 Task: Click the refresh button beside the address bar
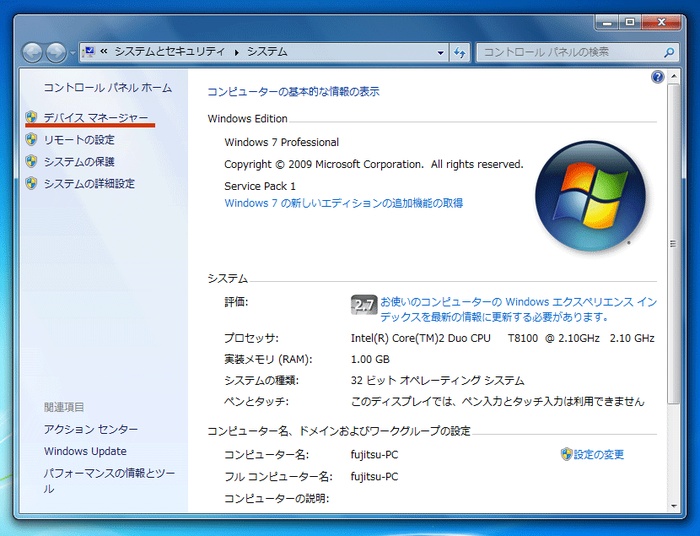(459, 52)
